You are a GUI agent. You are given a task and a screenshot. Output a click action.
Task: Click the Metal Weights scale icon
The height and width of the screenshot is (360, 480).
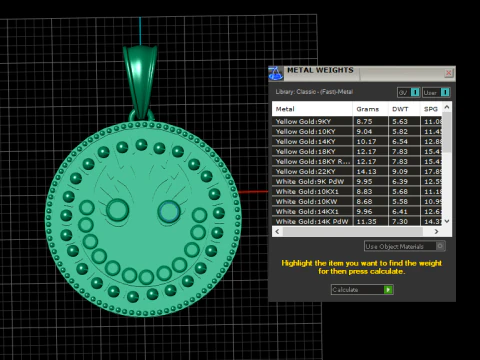click(276, 73)
